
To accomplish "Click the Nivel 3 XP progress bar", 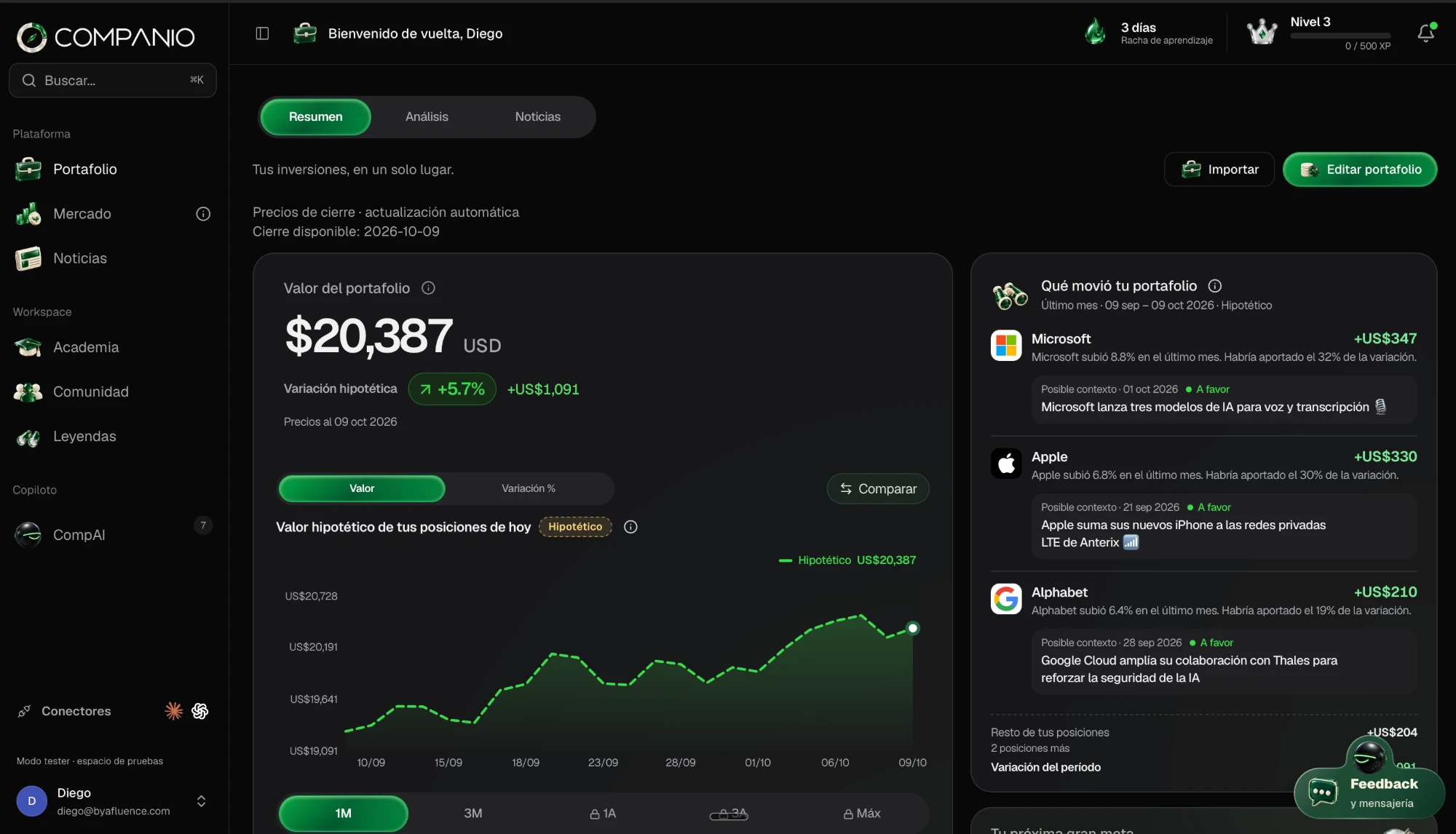I will click(1340, 35).
